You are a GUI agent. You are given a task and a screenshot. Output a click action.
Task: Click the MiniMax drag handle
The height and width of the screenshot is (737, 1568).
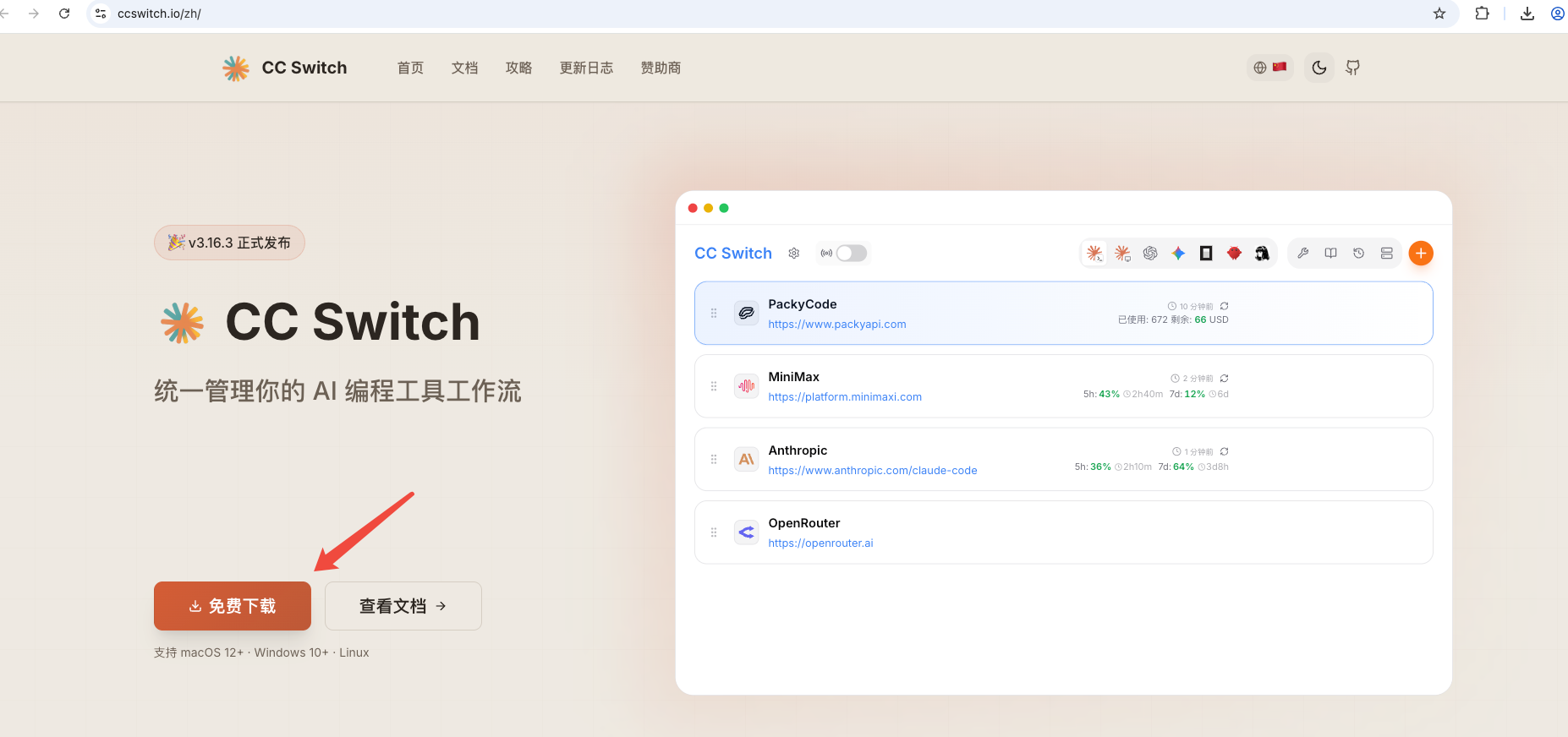[714, 386]
